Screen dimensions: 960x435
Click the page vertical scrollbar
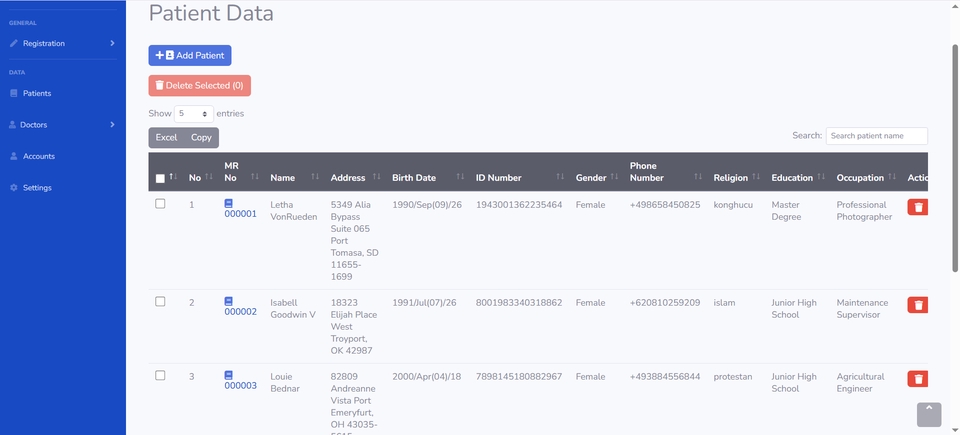(x=954, y=150)
